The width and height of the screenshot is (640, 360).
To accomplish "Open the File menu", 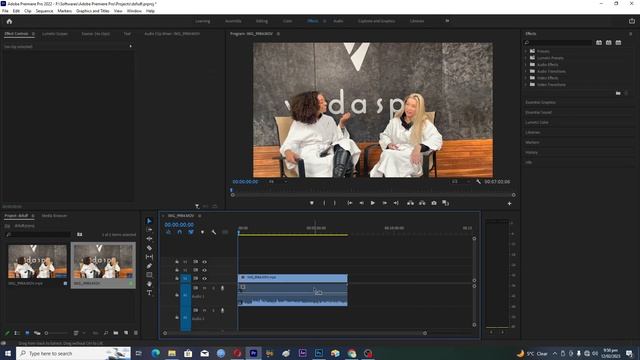I will (x=5, y=11).
